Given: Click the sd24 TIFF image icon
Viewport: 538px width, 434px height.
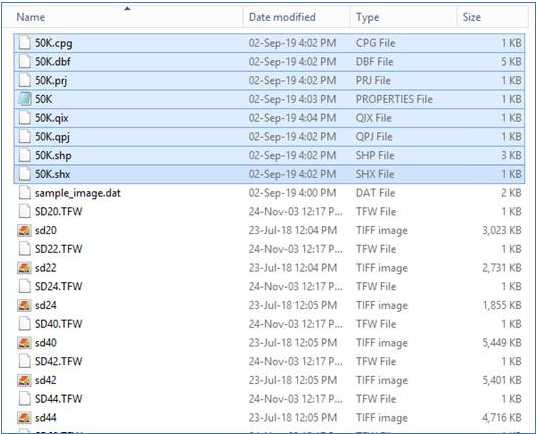Looking at the screenshot, I should point(24,305).
